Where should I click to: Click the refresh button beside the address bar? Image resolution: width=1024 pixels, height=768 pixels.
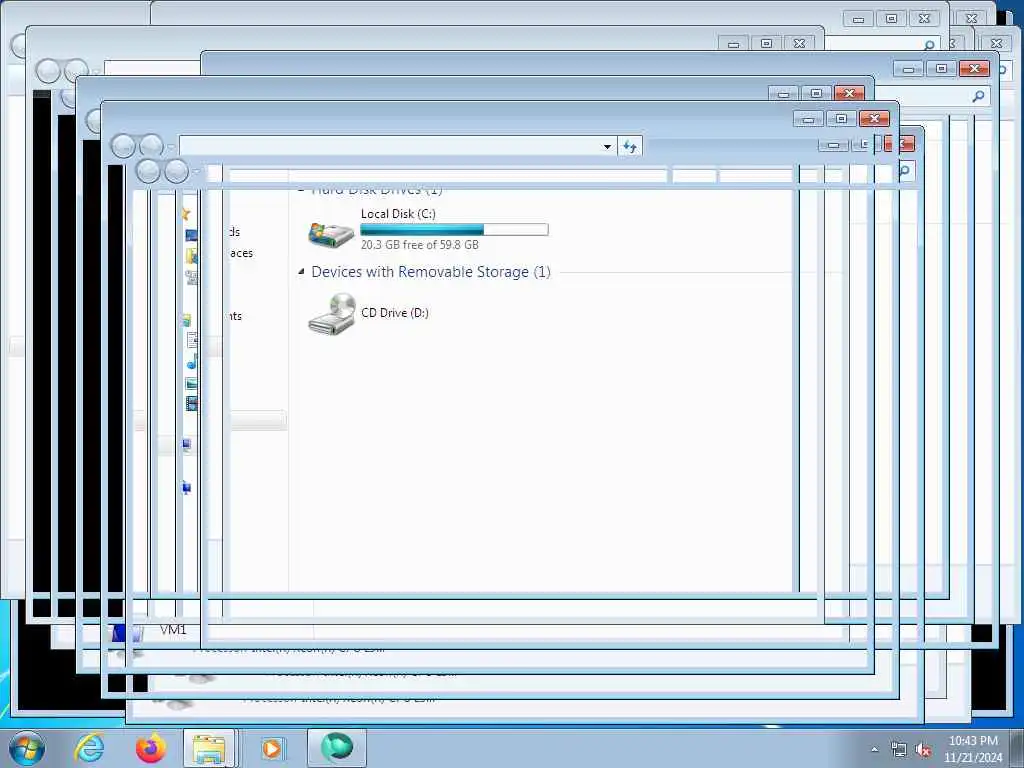coord(630,146)
